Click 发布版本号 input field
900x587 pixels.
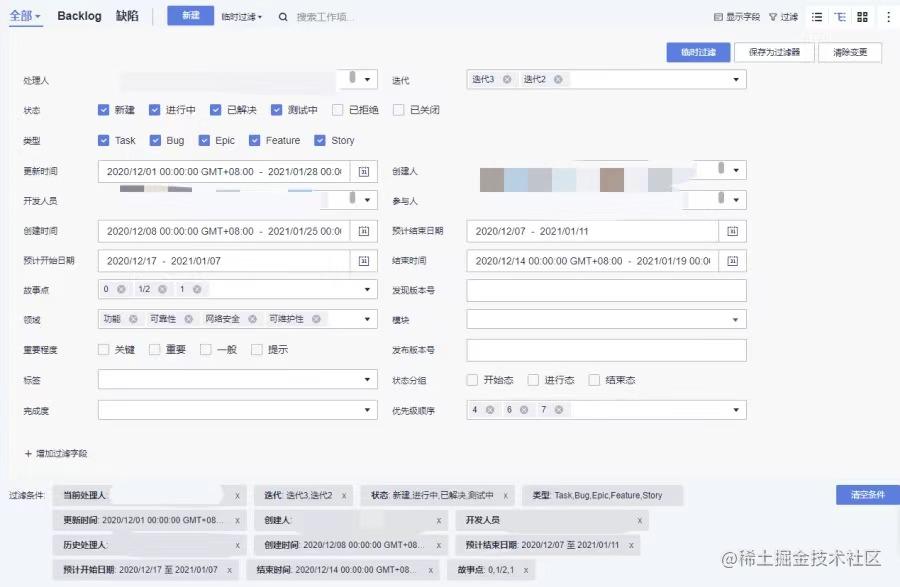(606, 350)
